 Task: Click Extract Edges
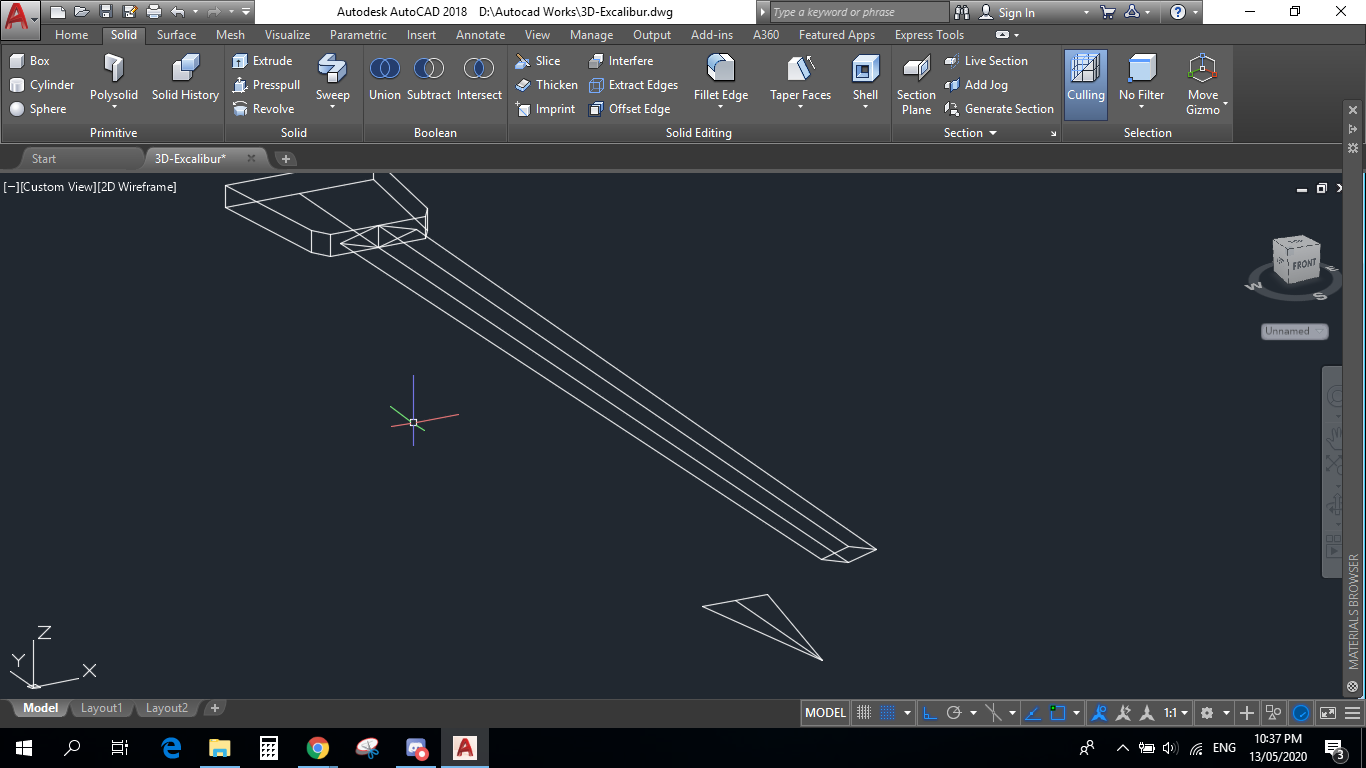tap(633, 85)
